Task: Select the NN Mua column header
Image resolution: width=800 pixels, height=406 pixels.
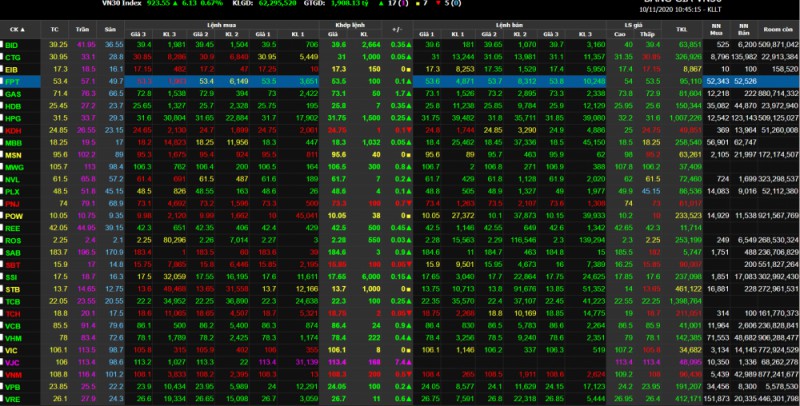Action: click(717, 30)
